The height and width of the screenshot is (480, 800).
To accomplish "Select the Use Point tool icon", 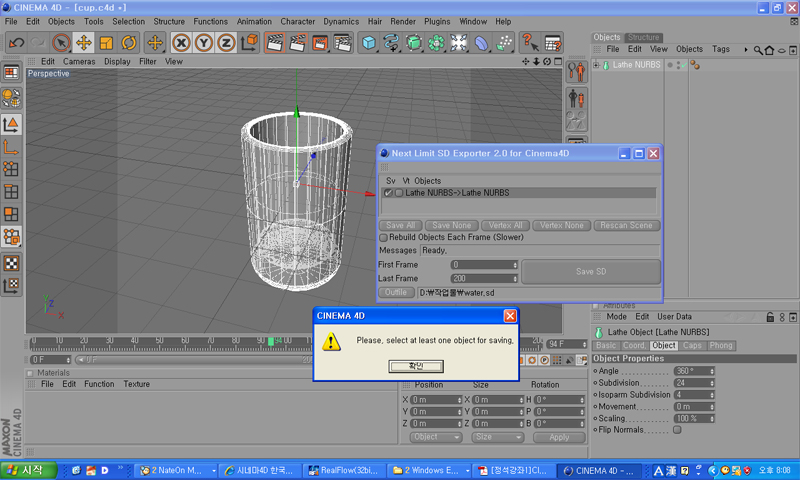I will pos(11,169).
